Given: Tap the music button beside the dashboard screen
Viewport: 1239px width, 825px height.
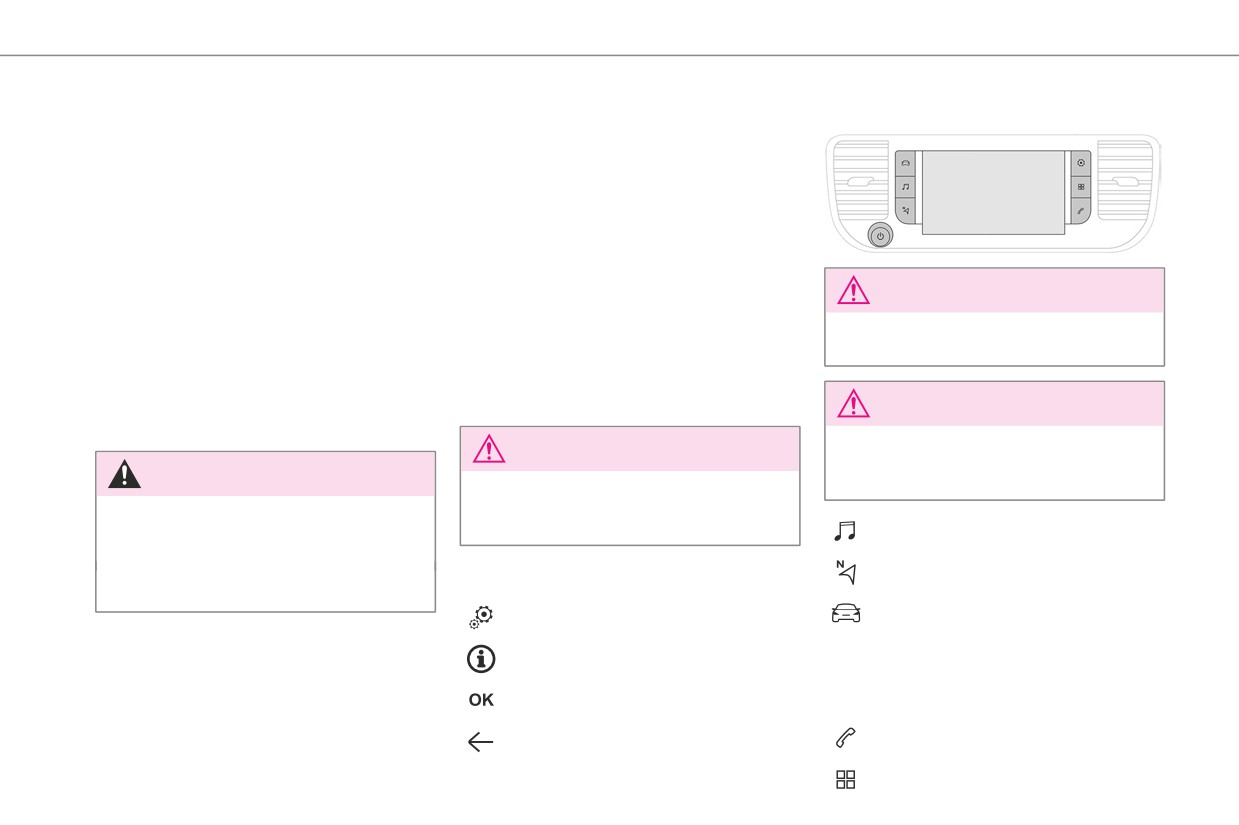Looking at the screenshot, I should [x=905, y=186].
